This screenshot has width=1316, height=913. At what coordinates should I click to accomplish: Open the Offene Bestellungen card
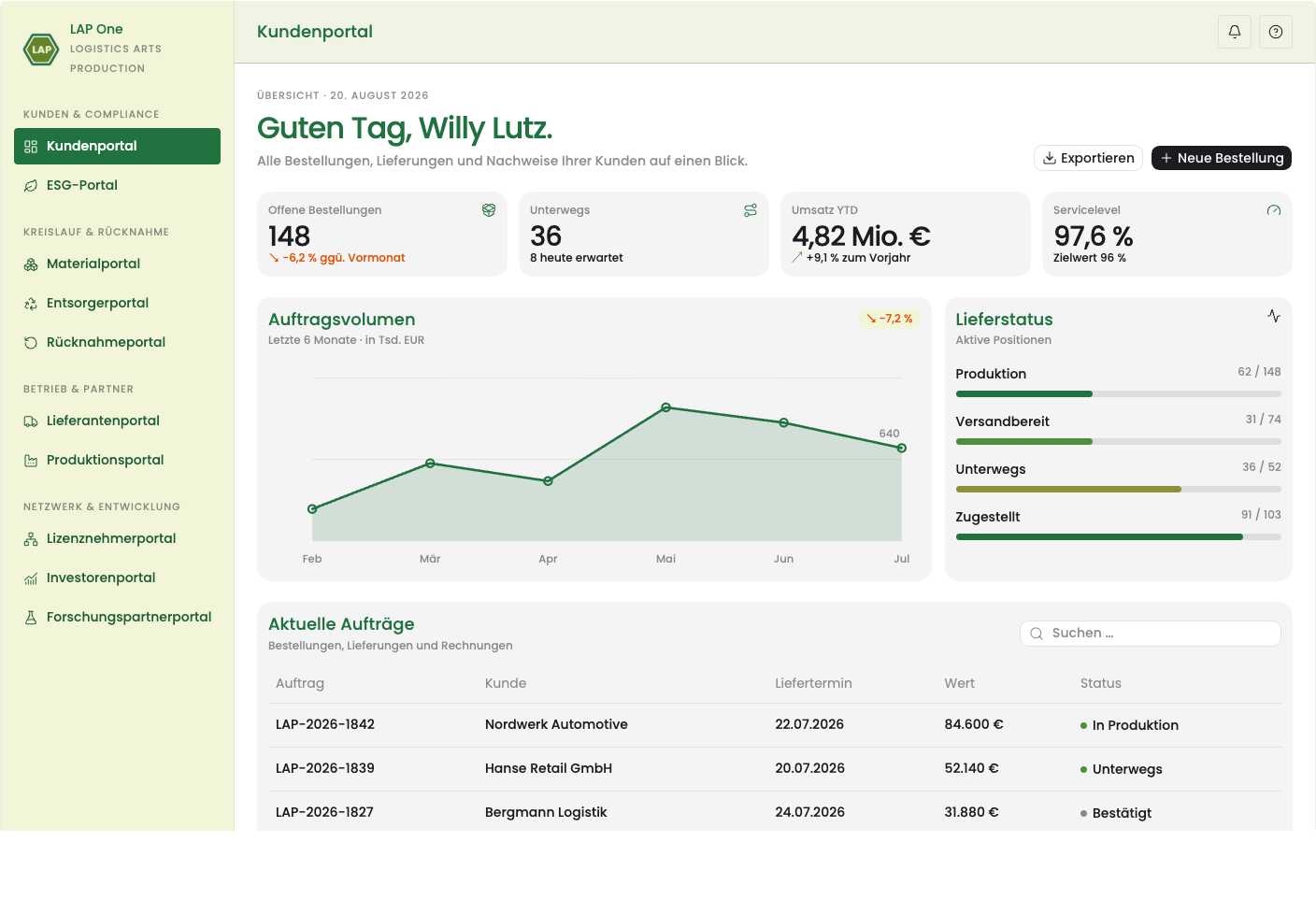coord(382,235)
